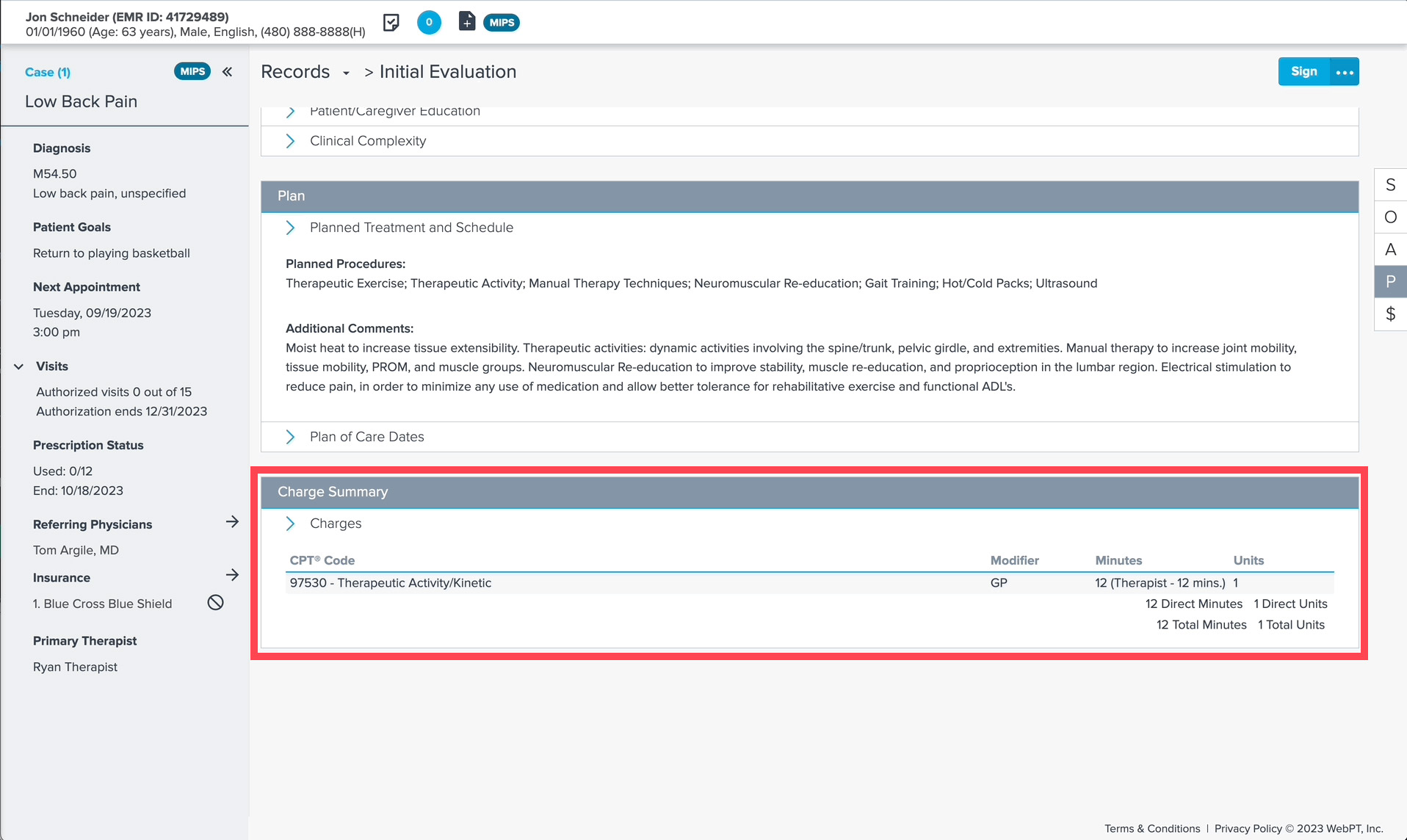Collapse the case sidebar with the double chevron
Screen dimensions: 1407x840
(x=227, y=71)
